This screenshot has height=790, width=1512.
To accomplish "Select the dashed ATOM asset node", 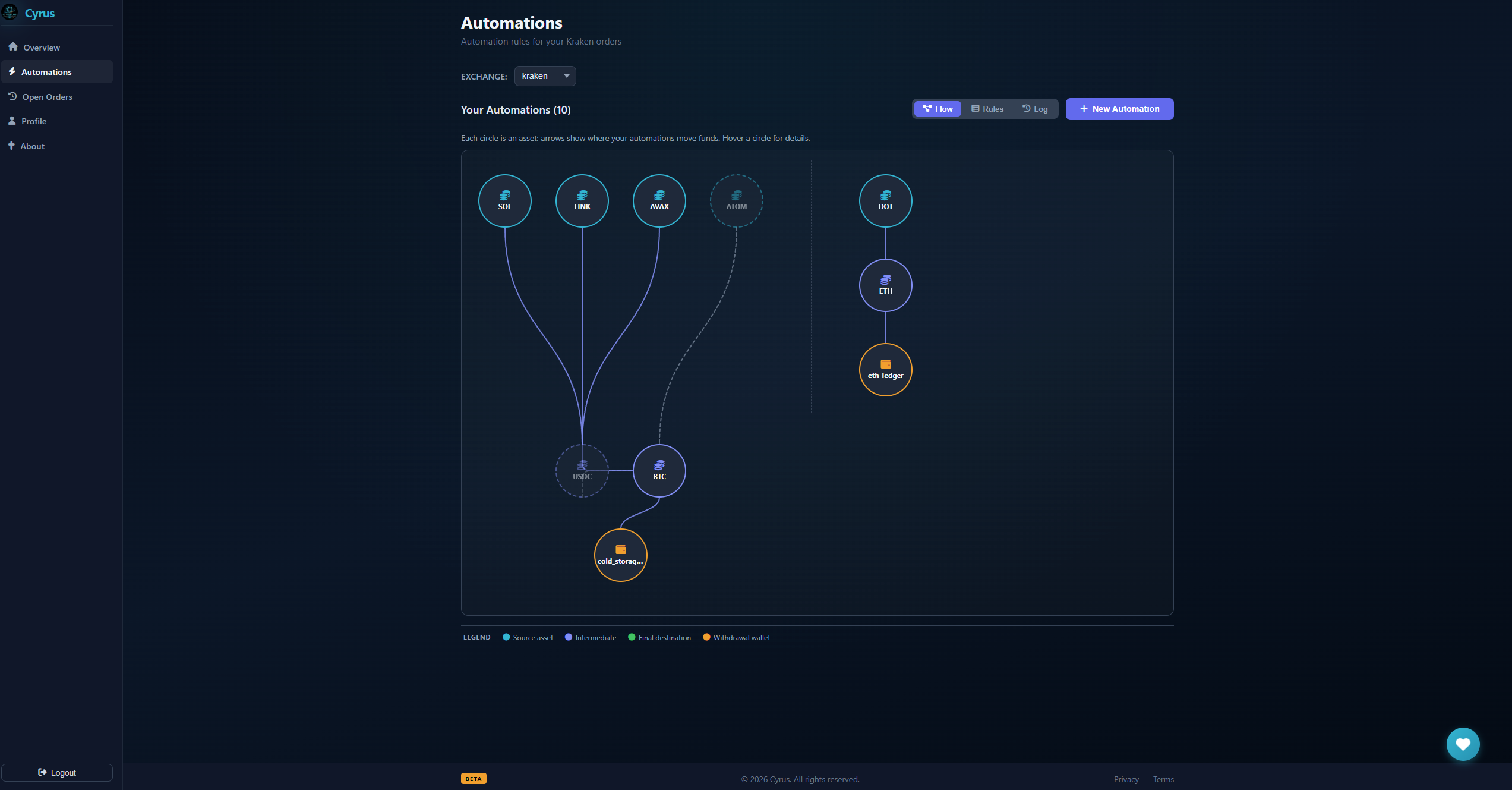I will click(x=737, y=201).
